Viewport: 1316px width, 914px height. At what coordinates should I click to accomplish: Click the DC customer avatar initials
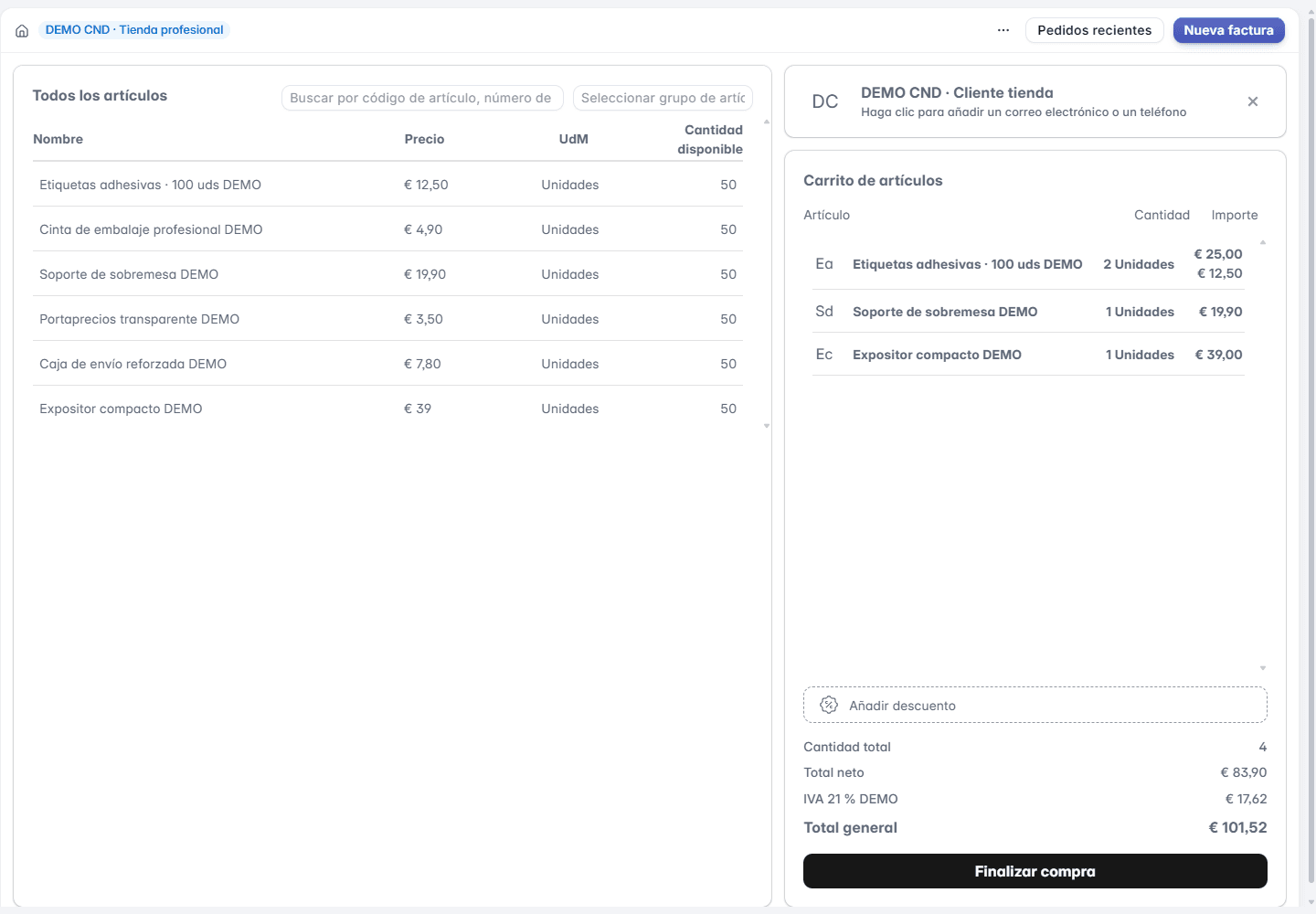[825, 101]
